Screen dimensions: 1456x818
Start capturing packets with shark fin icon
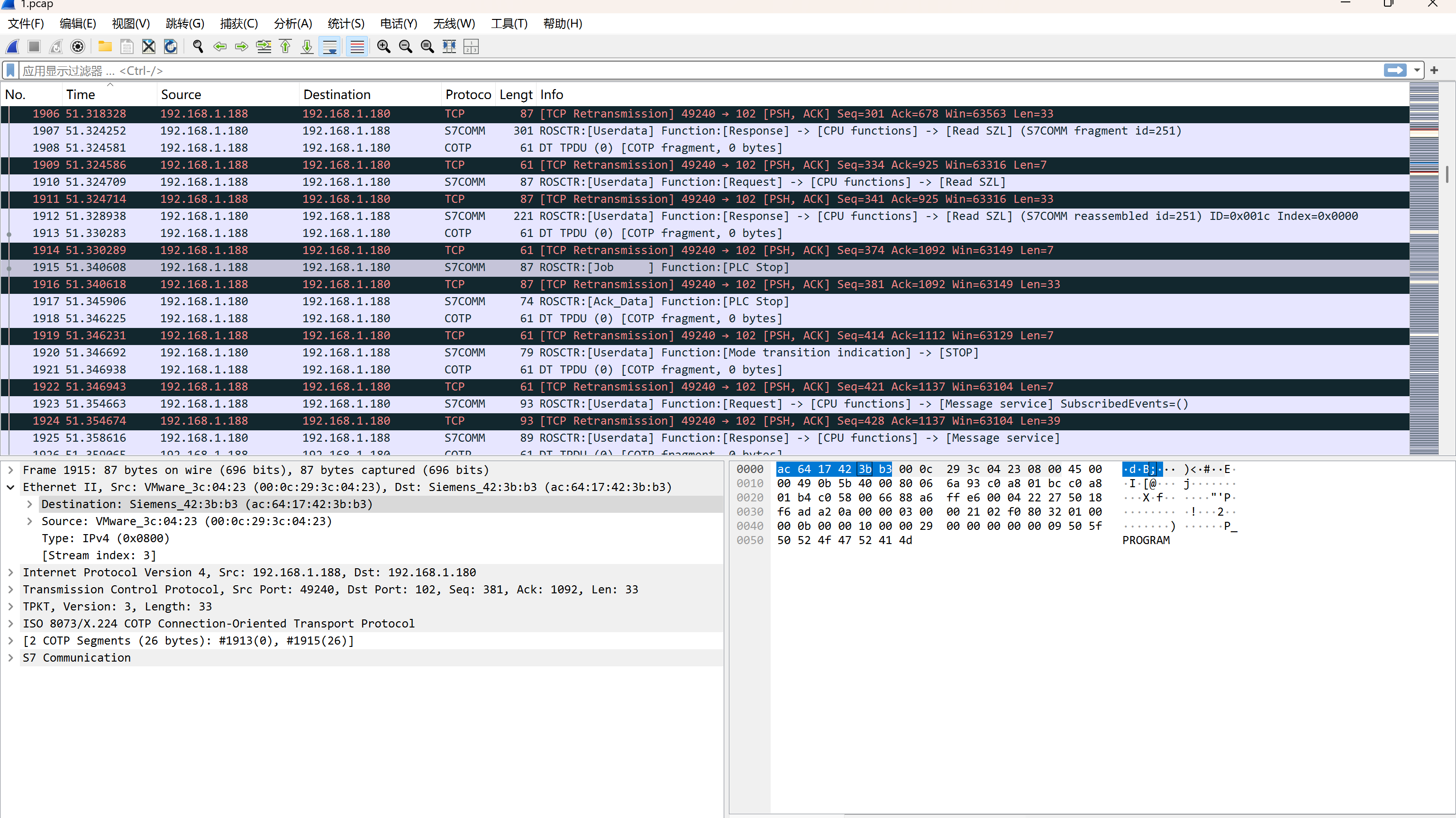12,46
